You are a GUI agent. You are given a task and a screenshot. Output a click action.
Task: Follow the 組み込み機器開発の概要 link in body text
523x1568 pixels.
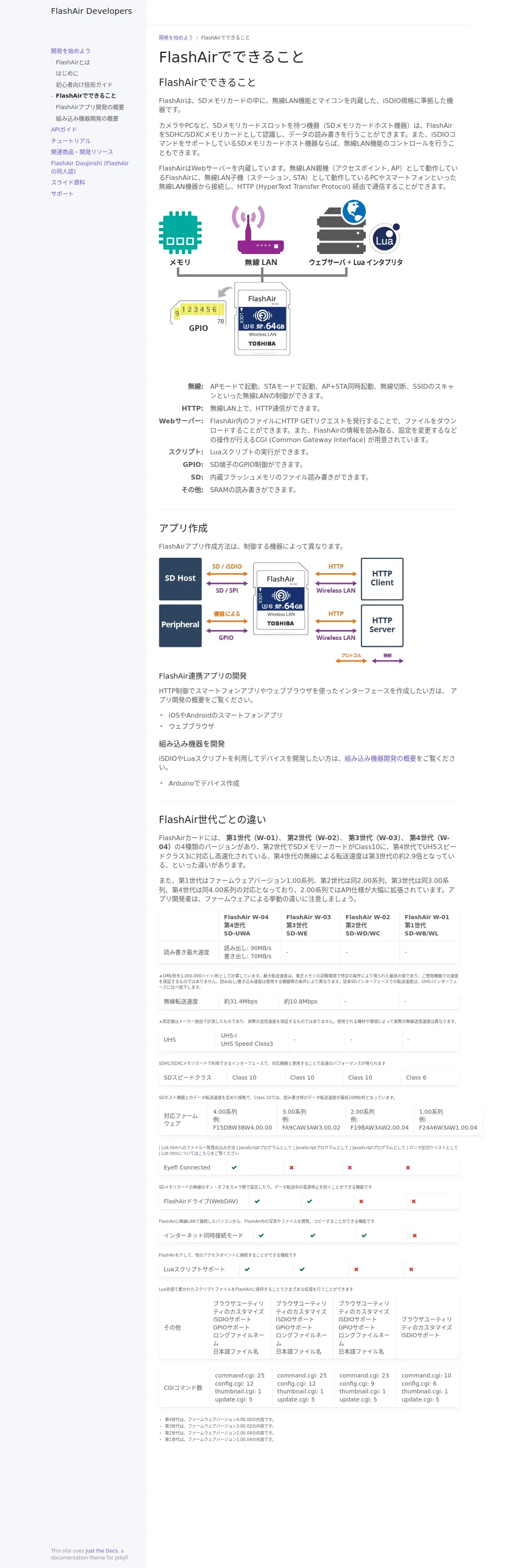point(380,758)
